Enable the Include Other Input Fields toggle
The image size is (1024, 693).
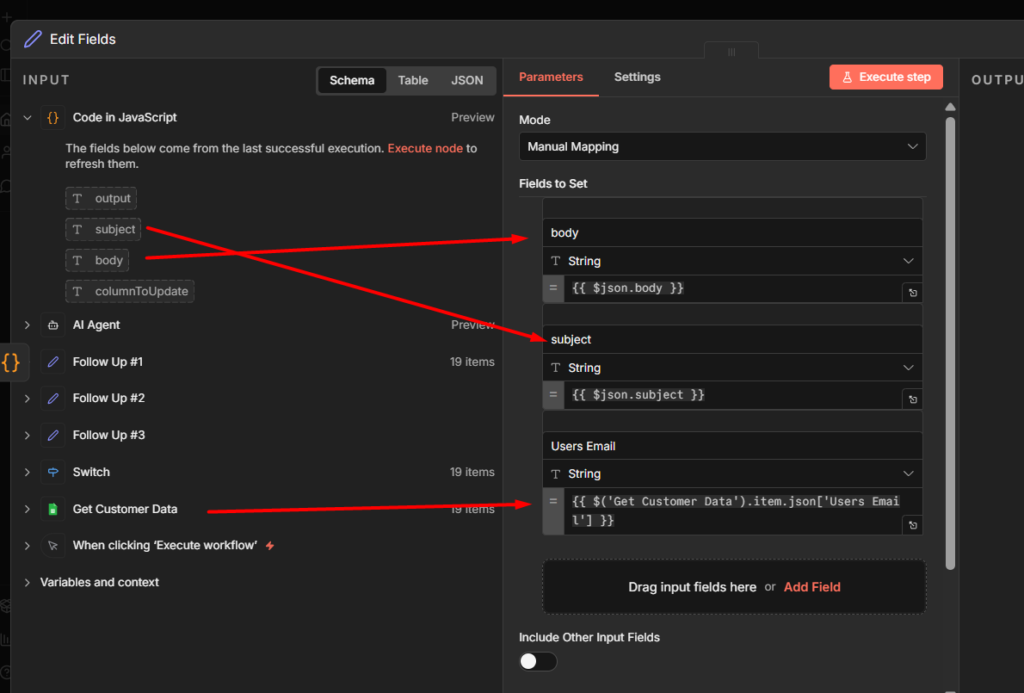538,661
